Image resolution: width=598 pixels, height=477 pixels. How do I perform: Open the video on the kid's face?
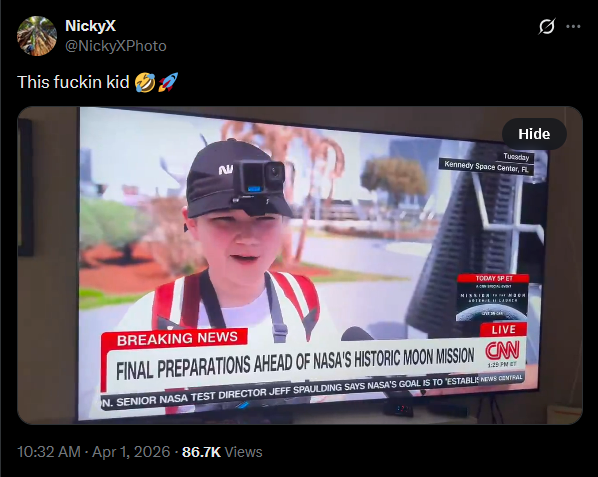click(238, 242)
